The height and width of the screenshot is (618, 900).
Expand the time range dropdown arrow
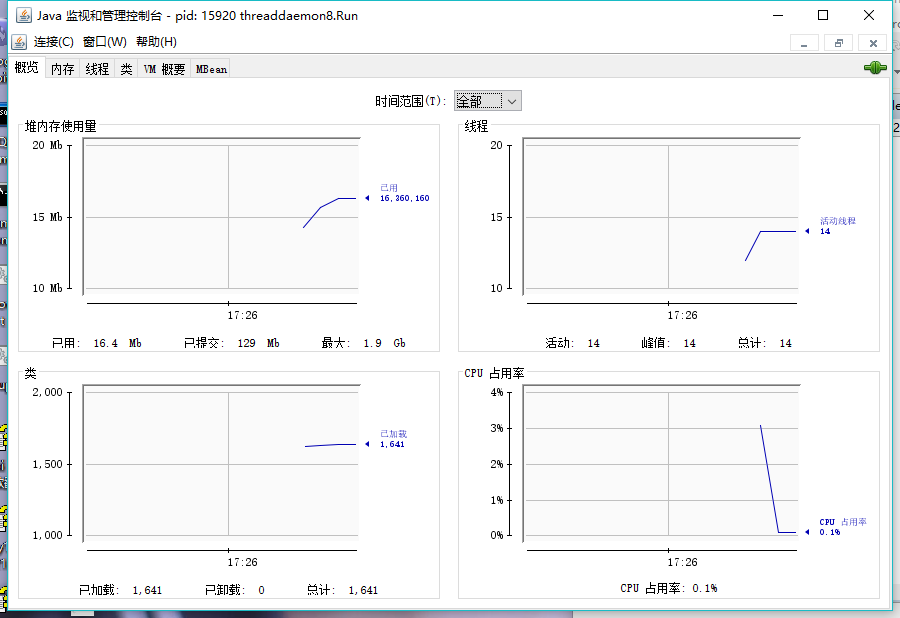512,102
